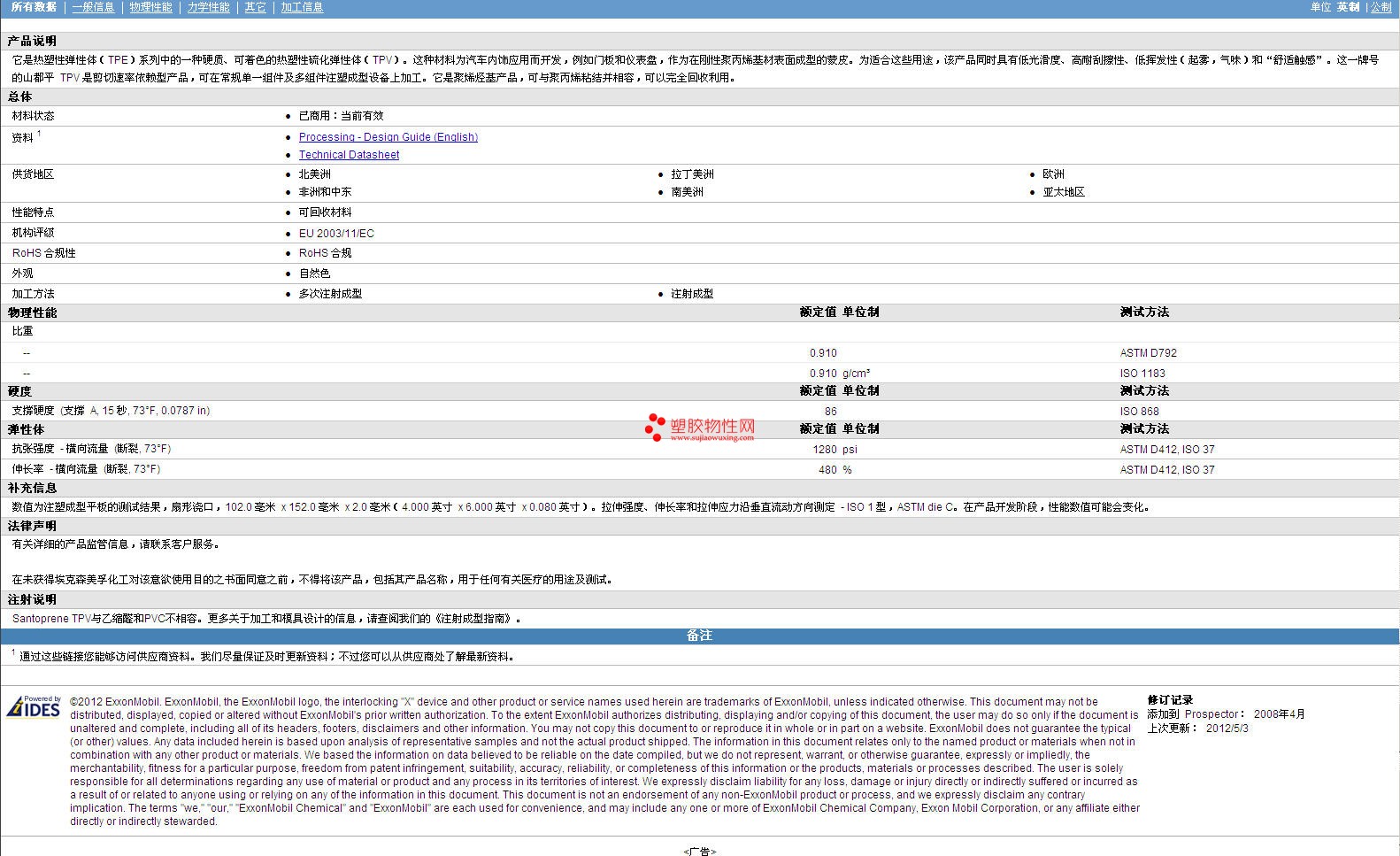Click ASTM D412, ISO 37 in 伸长率 row
The height and width of the screenshot is (856, 1400).
(x=1167, y=470)
